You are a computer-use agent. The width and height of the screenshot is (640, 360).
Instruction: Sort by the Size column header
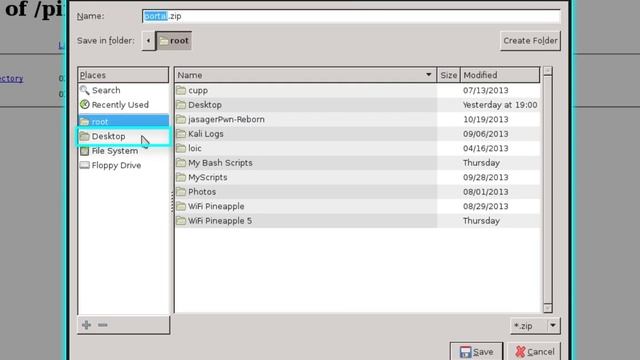(449, 75)
